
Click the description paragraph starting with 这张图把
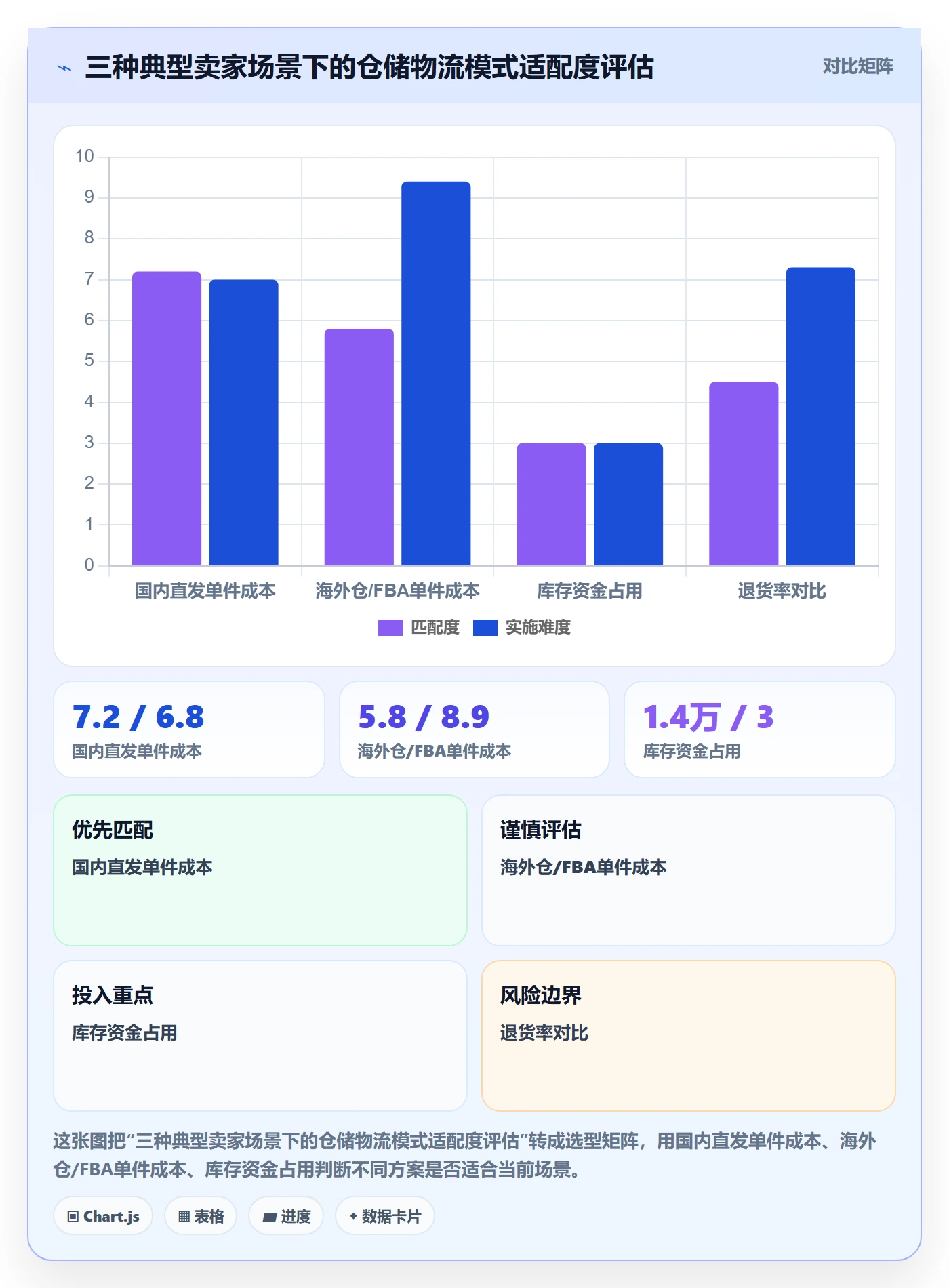pyautogui.click(x=465, y=1155)
